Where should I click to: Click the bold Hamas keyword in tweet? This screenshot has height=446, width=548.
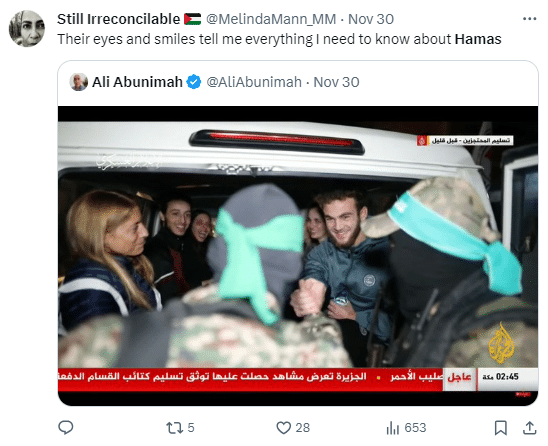pos(478,39)
